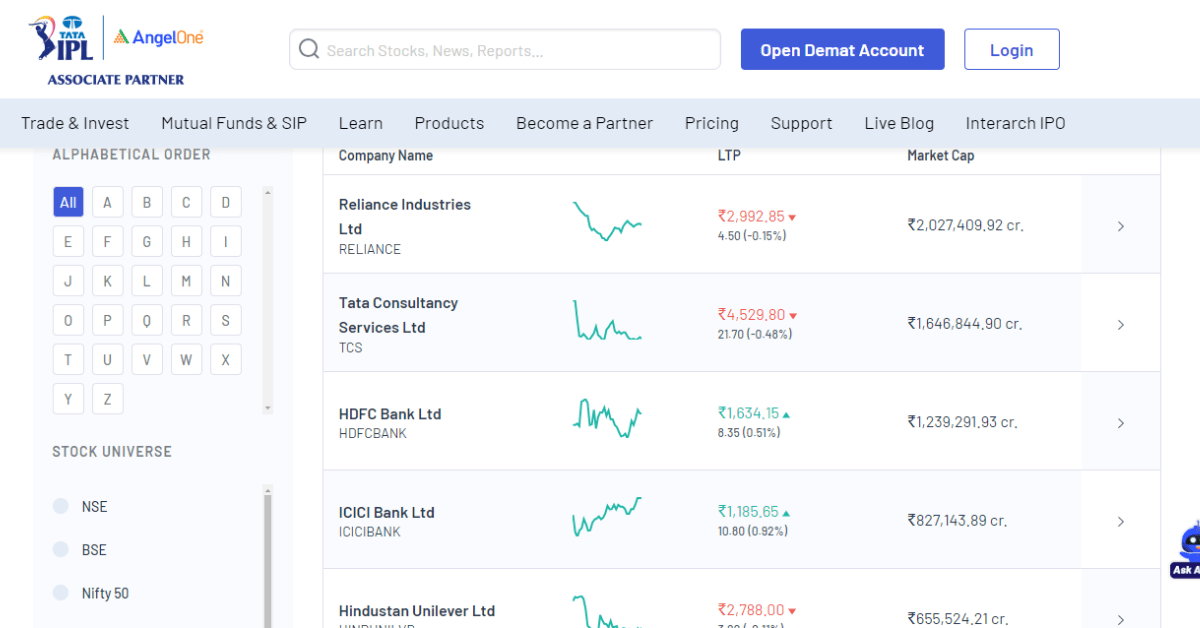The width and height of the screenshot is (1200, 628).
Task: Click the Open Demat Account button
Action: pyautogui.click(x=842, y=48)
